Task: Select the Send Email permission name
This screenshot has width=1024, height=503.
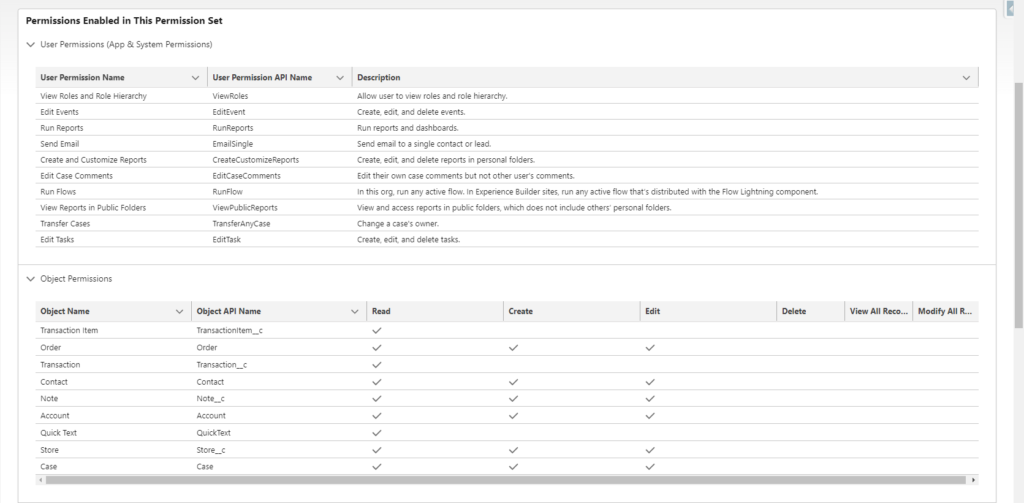Action: click(x=59, y=144)
